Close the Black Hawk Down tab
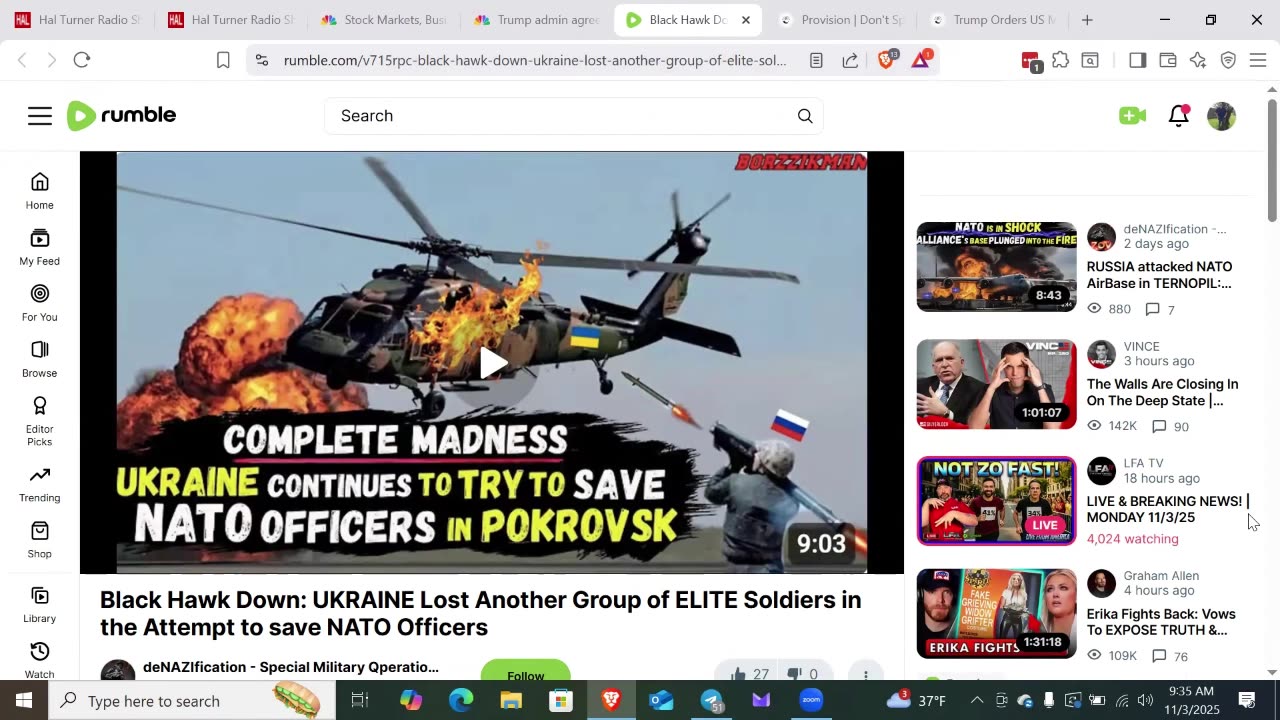The image size is (1280, 720). tap(745, 20)
